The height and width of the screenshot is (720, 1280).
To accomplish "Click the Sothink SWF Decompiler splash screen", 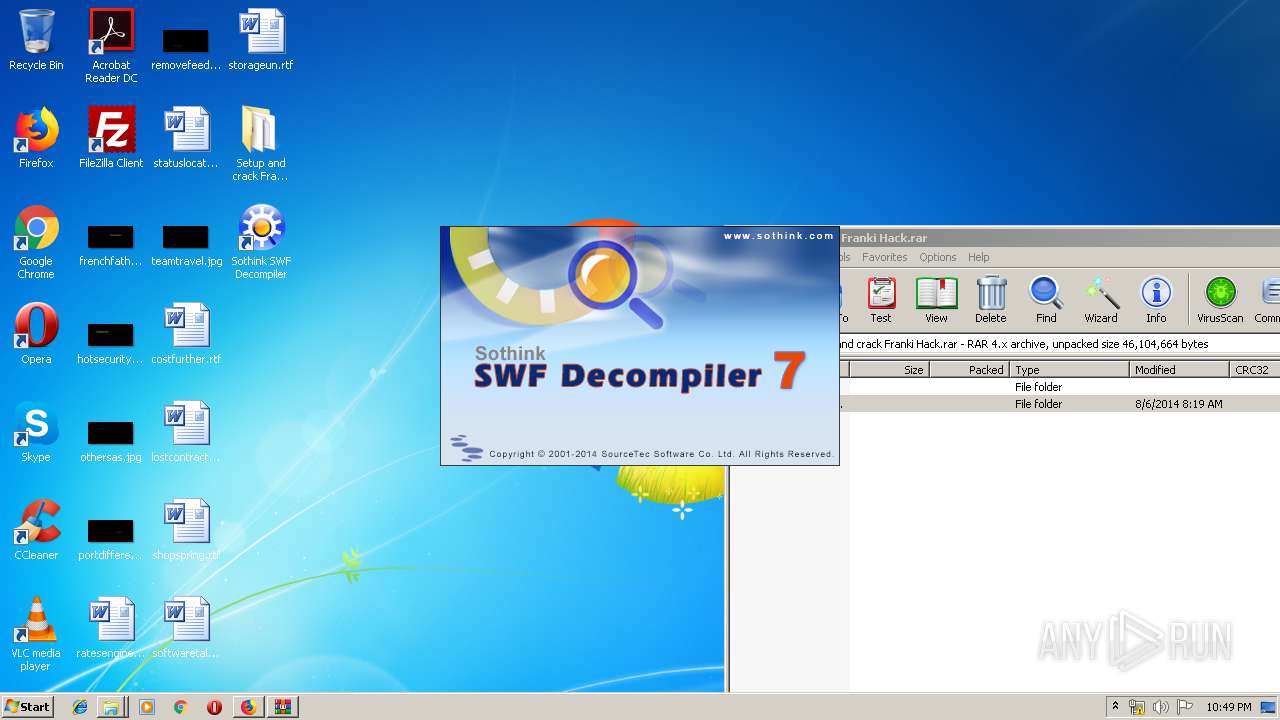I will pyautogui.click(x=640, y=346).
